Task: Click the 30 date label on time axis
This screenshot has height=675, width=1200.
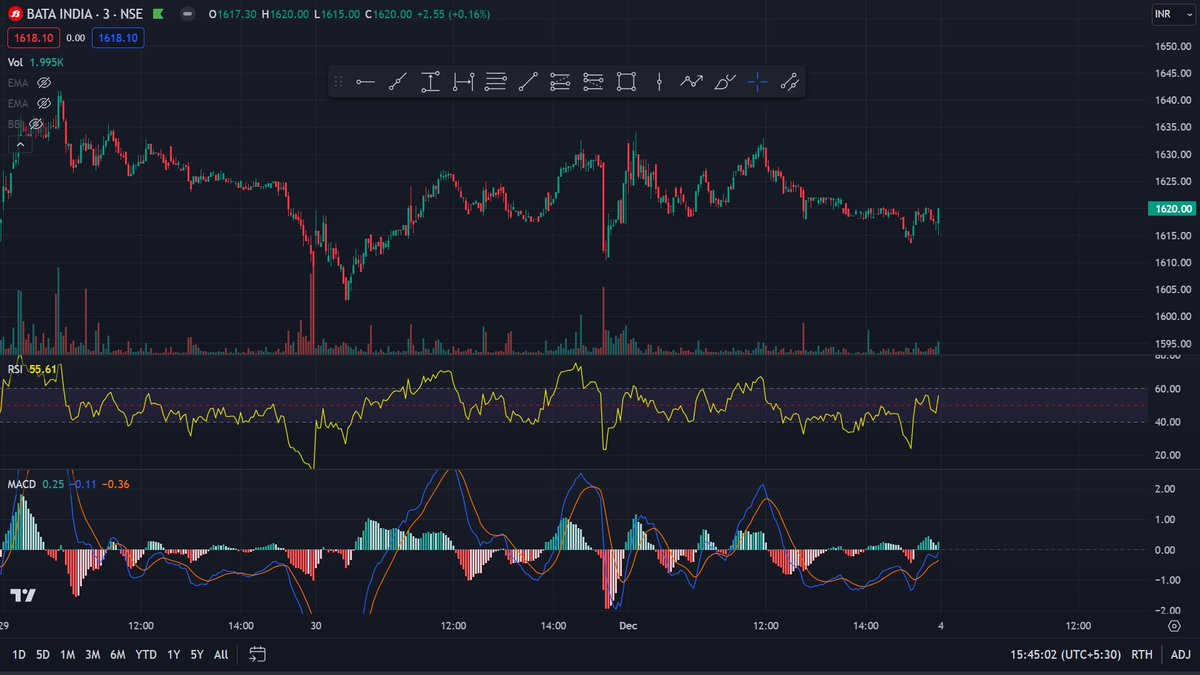Action: click(316, 626)
